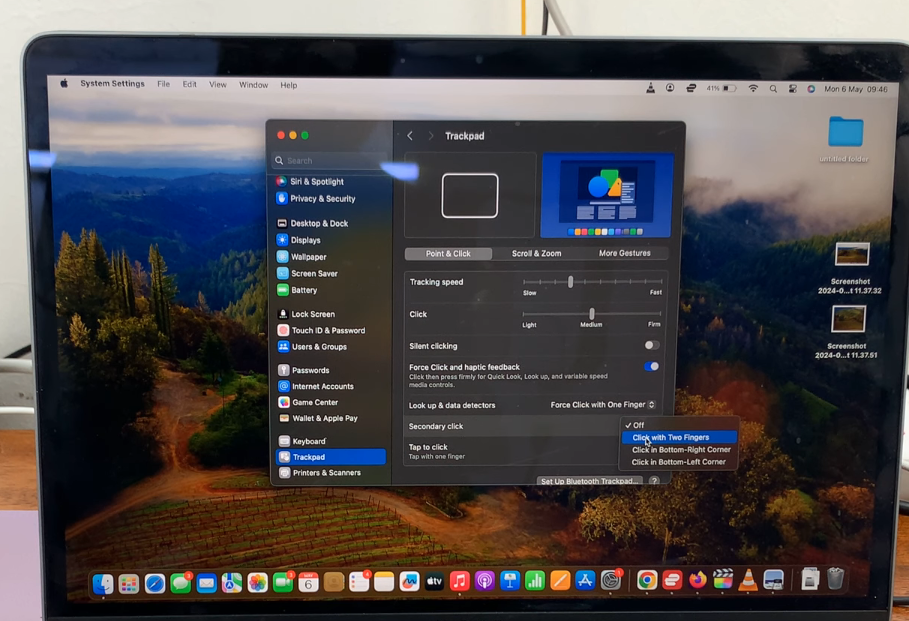909x621 pixels.
Task: Click the gesture preview video thumbnail
Action: coord(606,195)
